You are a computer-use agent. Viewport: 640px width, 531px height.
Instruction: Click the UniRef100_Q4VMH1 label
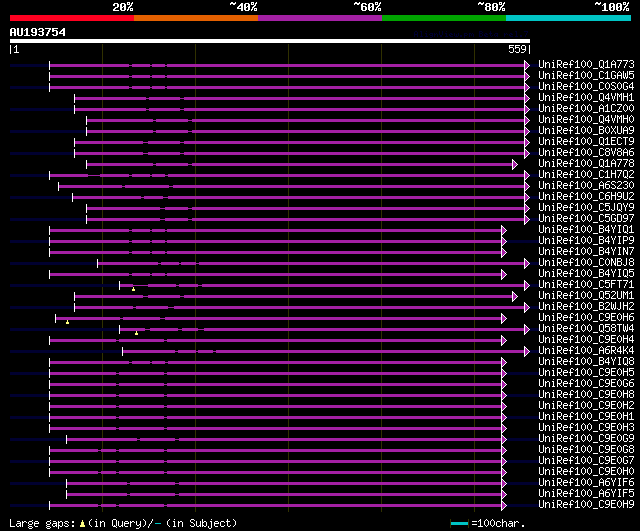(x=586, y=98)
